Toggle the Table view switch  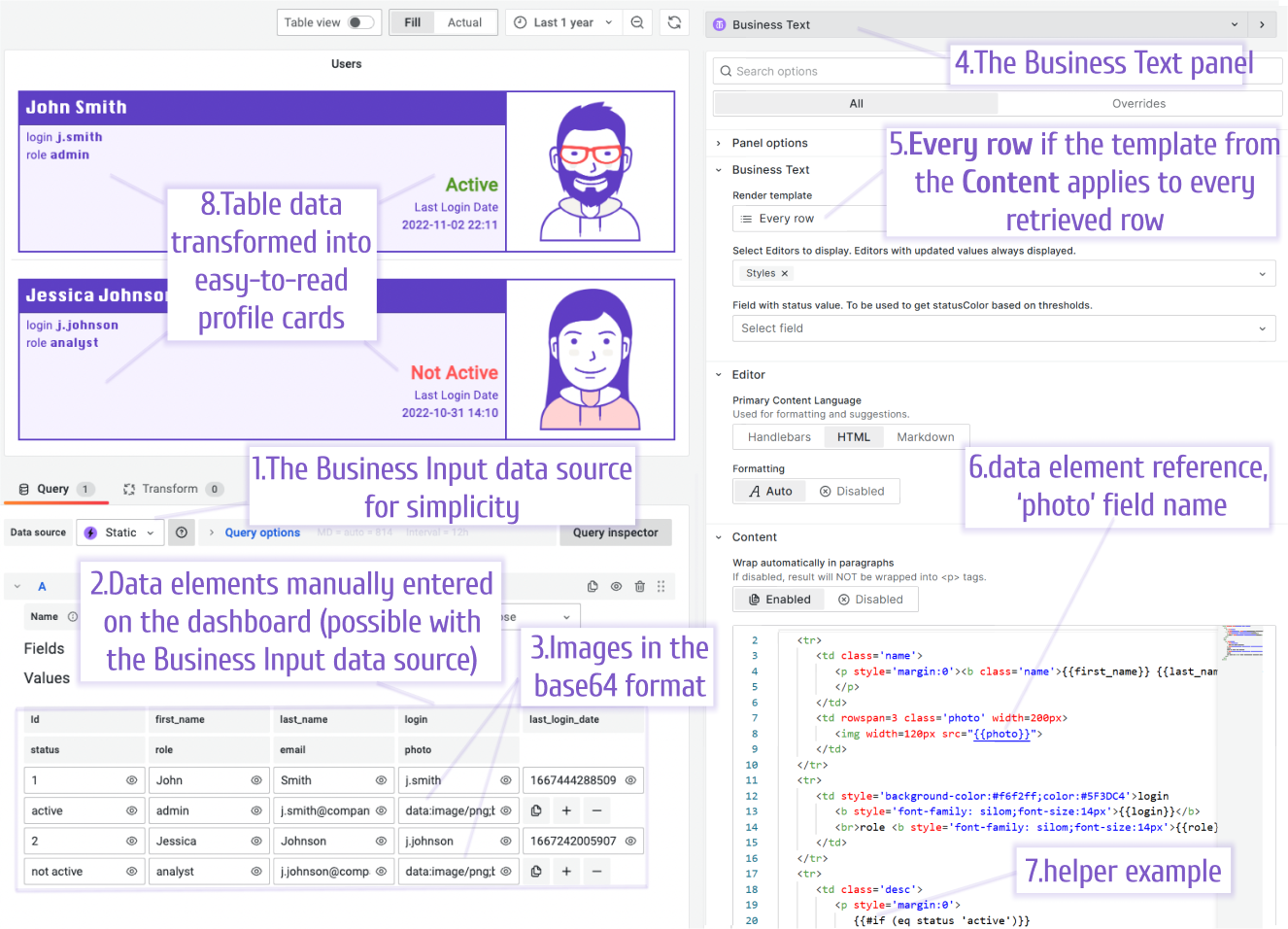[x=360, y=22]
